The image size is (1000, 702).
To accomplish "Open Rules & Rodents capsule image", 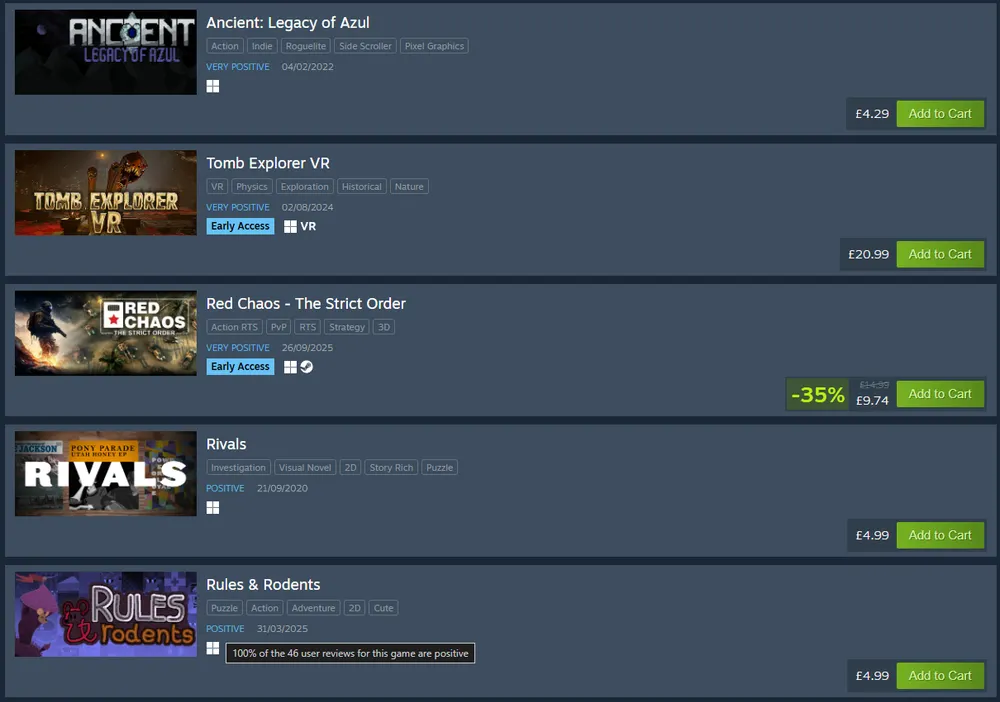I will (x=106, y=614).
